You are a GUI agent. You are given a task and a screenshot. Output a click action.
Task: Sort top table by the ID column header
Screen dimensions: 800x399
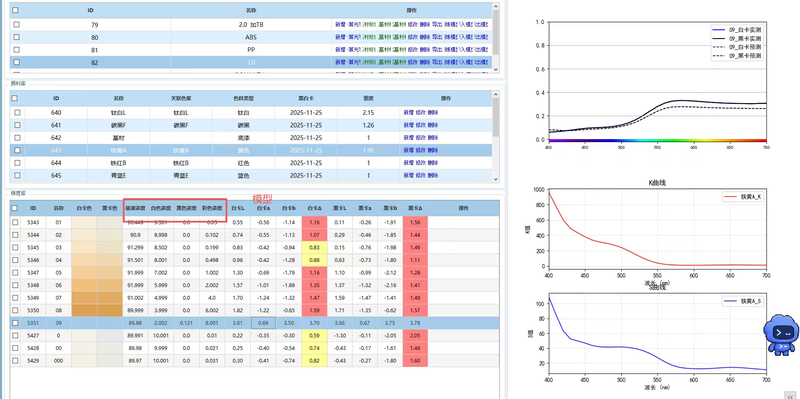pos(90,10)
